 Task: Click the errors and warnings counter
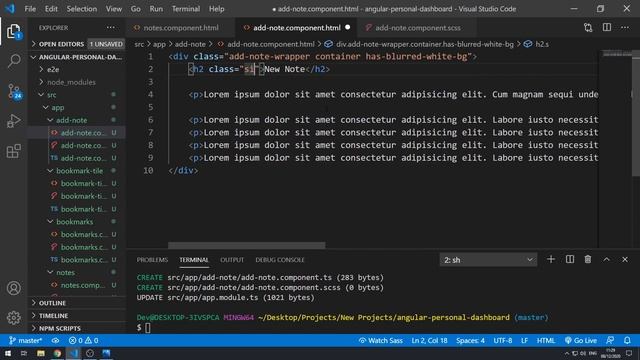(x=83, y=340)
